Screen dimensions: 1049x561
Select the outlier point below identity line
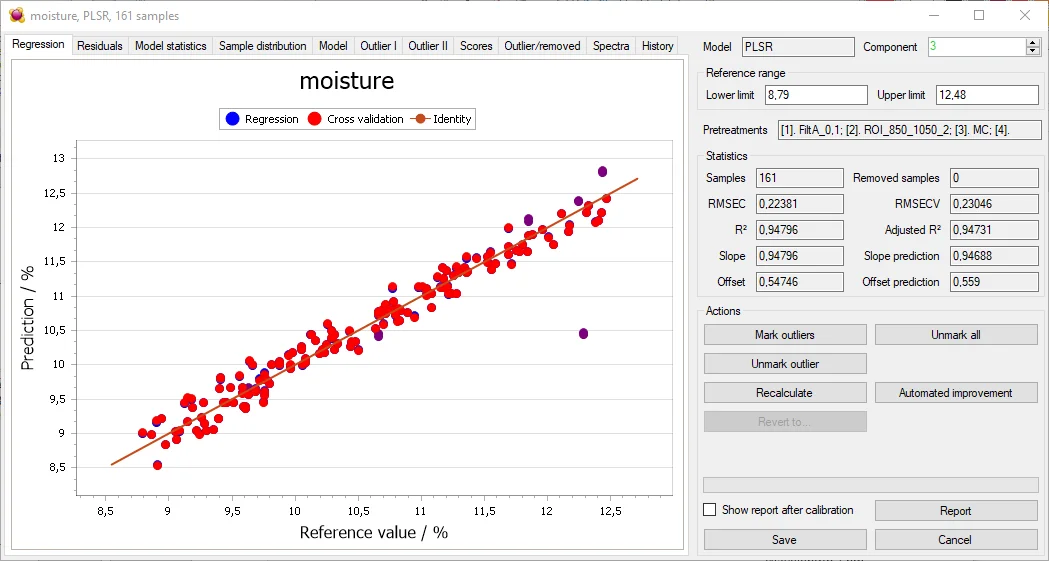[583, 333]
